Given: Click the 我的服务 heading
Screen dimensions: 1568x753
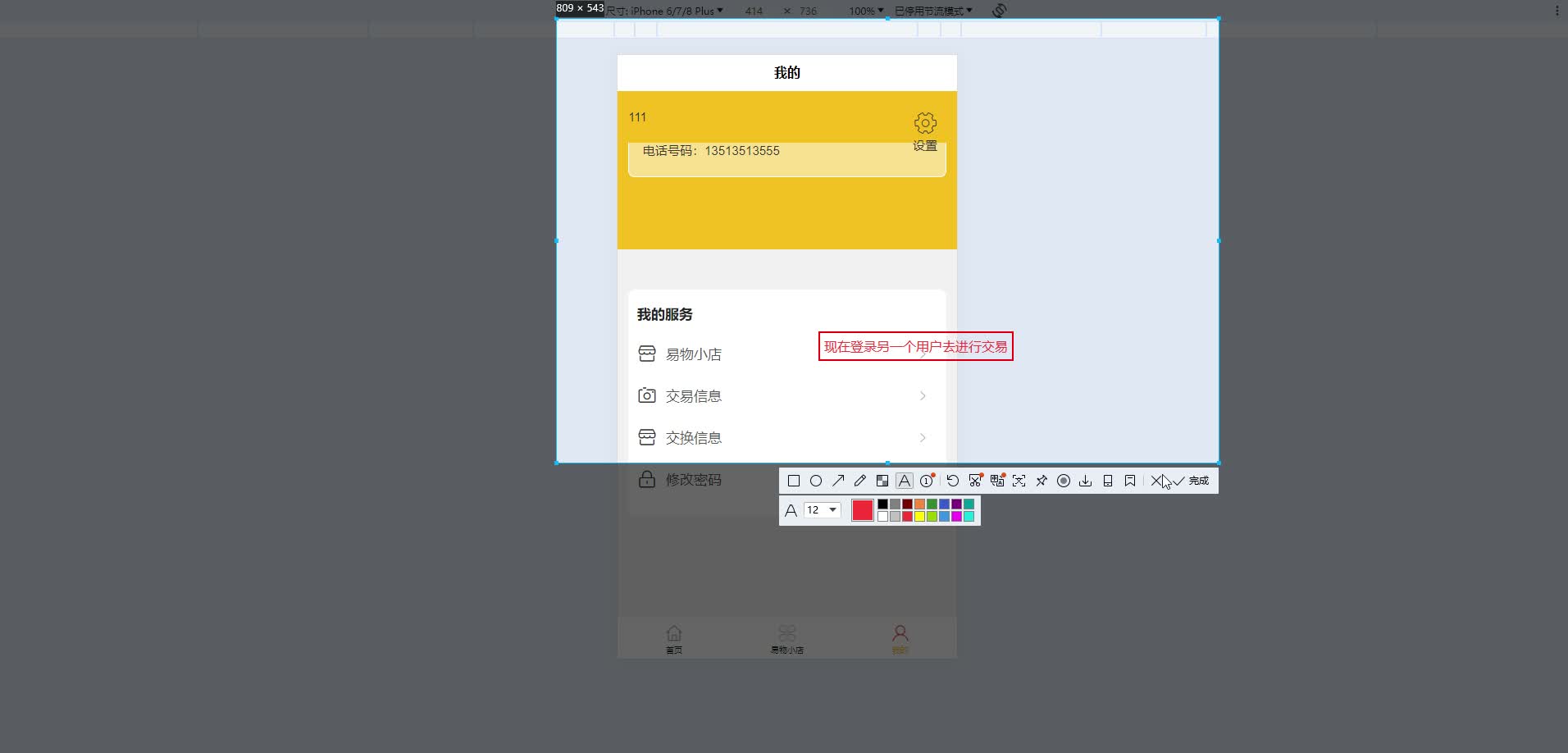Looking at the screenshot, I should pyautogui.click(x=665, y=315).
